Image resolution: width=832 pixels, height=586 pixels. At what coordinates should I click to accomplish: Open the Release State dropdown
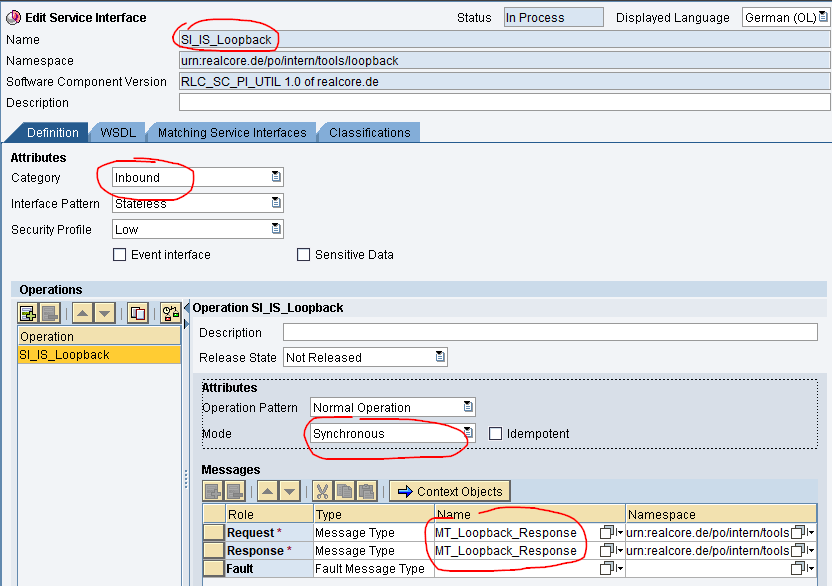coord(439,357)
